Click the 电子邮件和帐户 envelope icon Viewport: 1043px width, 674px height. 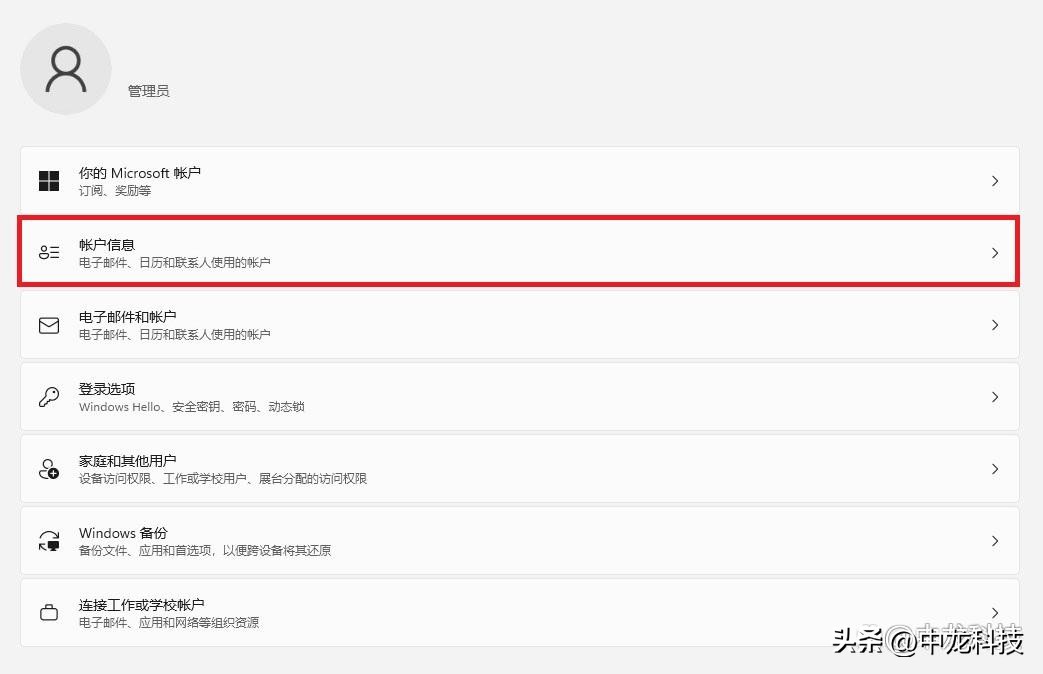(48, 324)
